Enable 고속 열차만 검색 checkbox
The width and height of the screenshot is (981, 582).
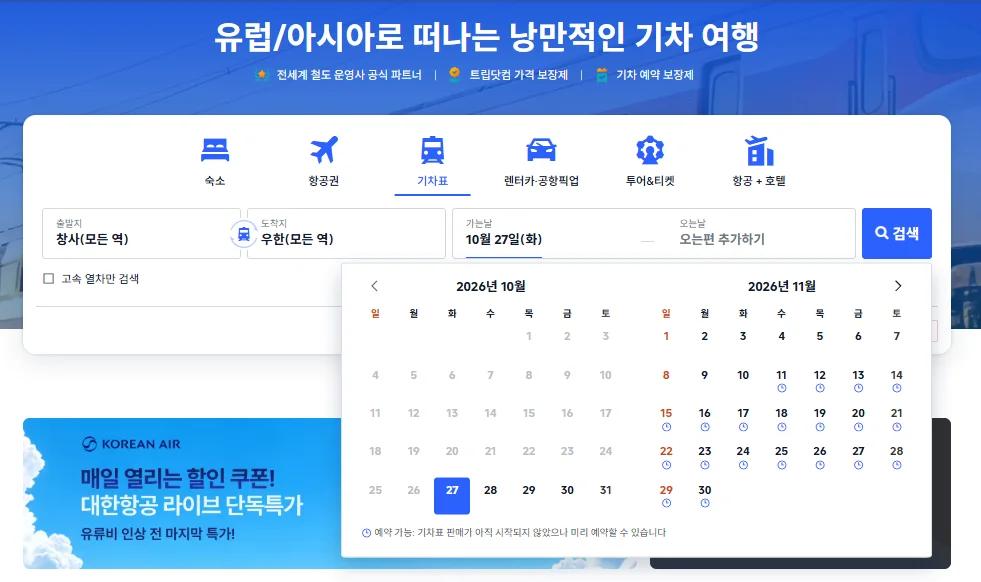click(49, 278)
